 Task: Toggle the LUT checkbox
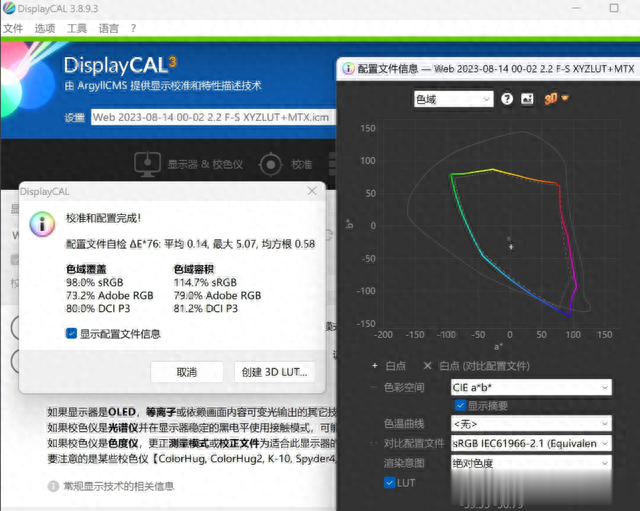390,483
